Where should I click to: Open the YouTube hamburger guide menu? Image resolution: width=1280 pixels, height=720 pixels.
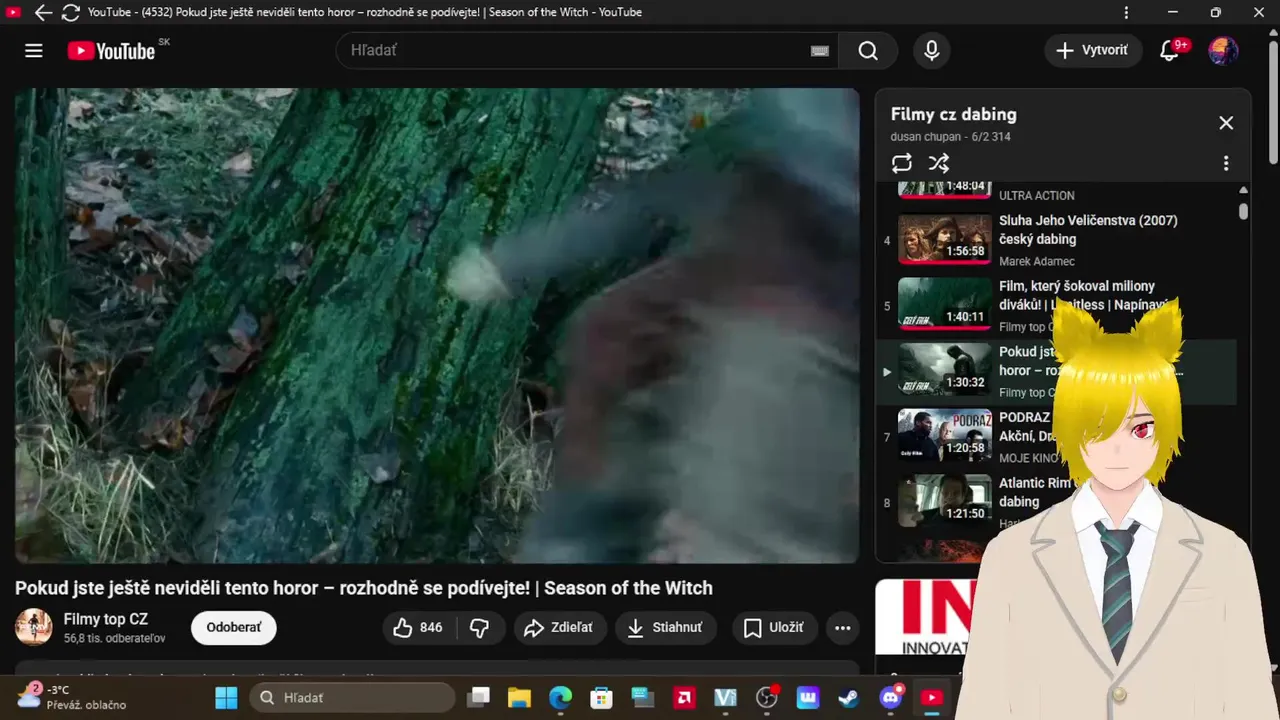click(x=34, y=50)
